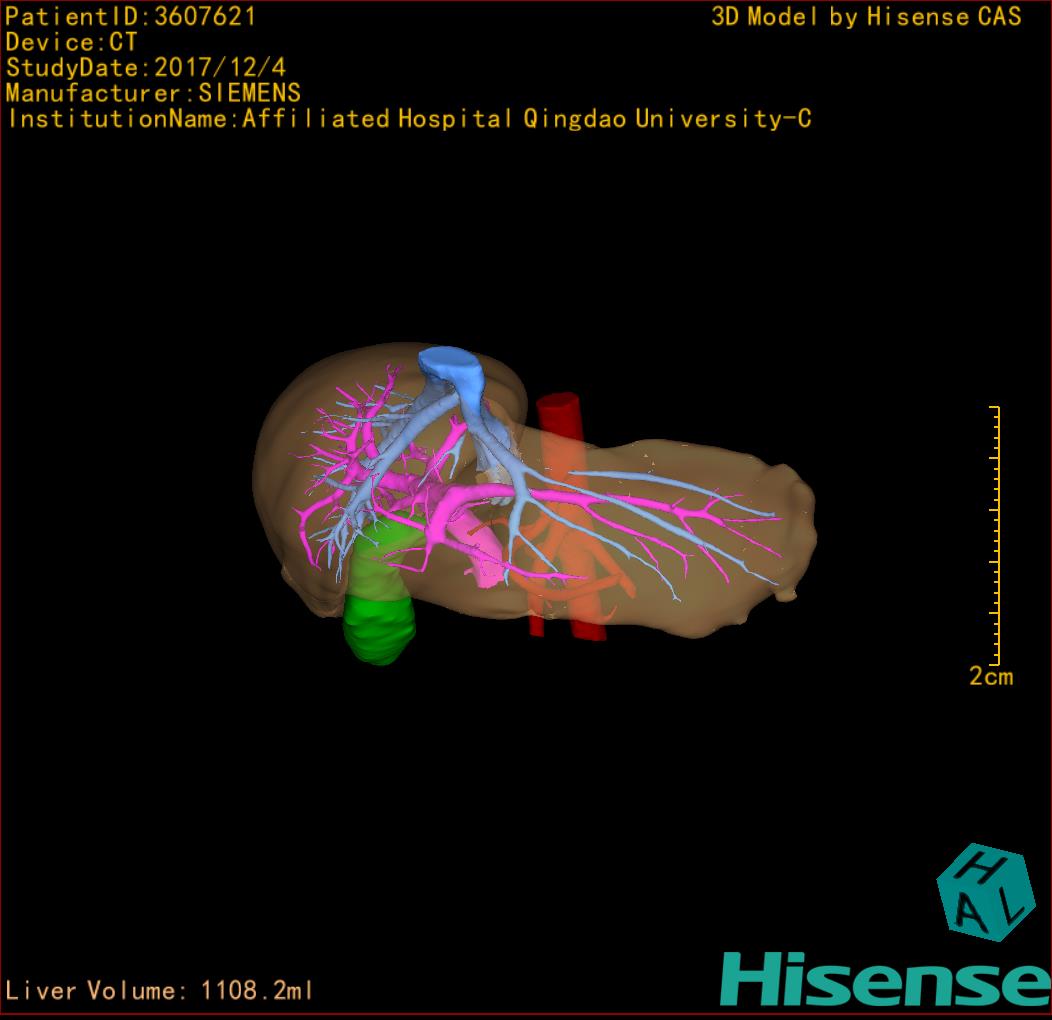Click the Manufacturer:SIEMENS text
This screenshot has height=1020, width=1052.
[x=154, y=93]
